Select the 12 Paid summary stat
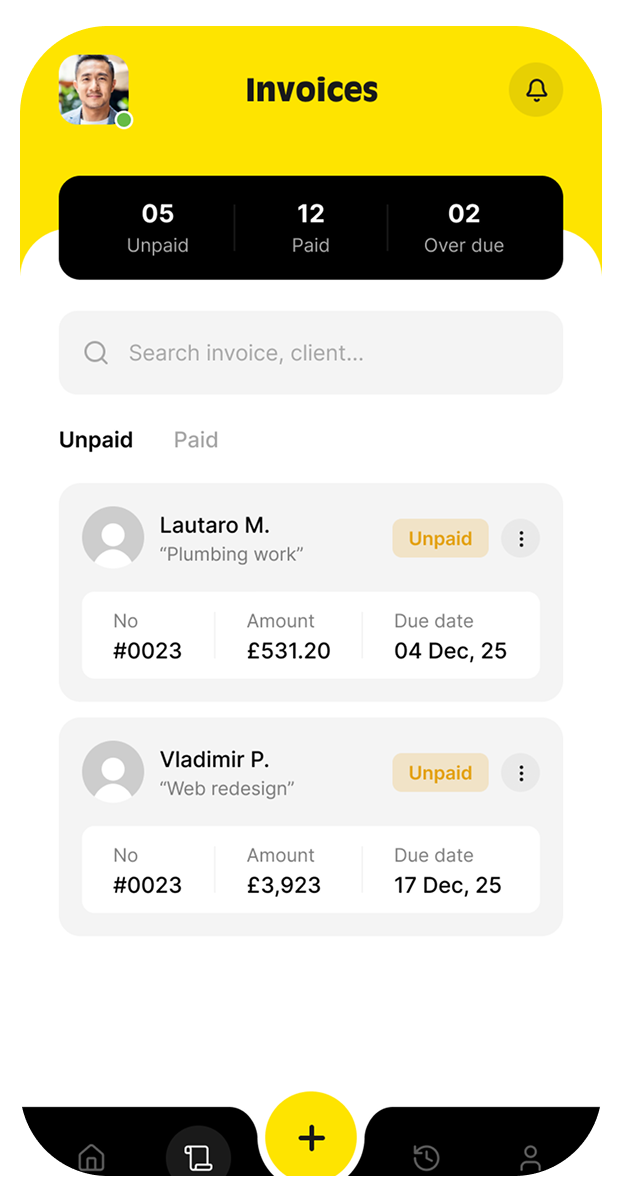The height and width of the screenshot is (1200, 622). 311,228
